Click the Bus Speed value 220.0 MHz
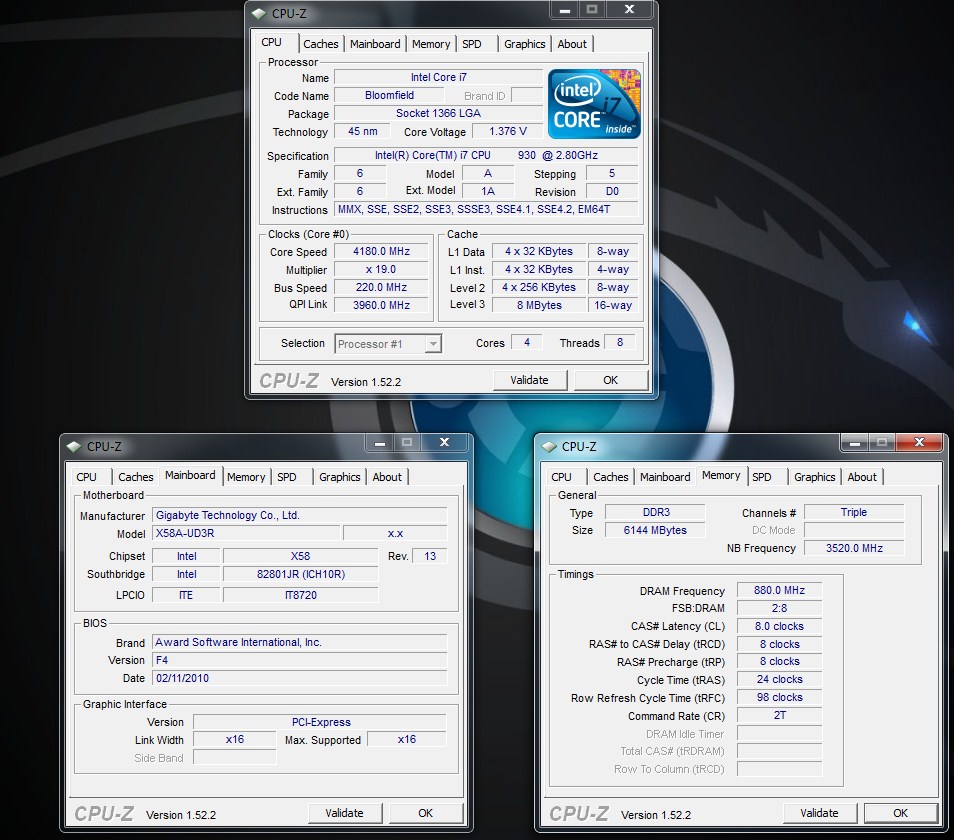 coord(381,287)
